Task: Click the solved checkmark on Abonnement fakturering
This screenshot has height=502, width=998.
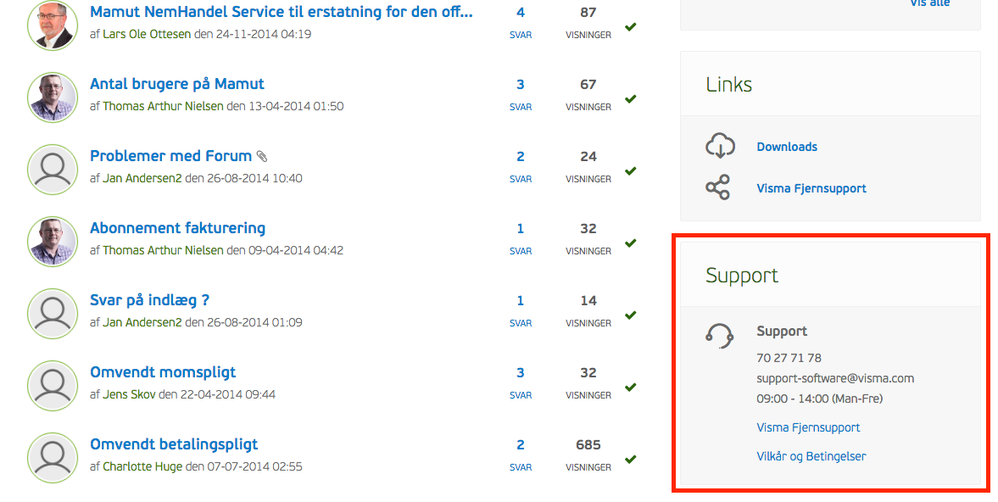Action: point(630,243)
